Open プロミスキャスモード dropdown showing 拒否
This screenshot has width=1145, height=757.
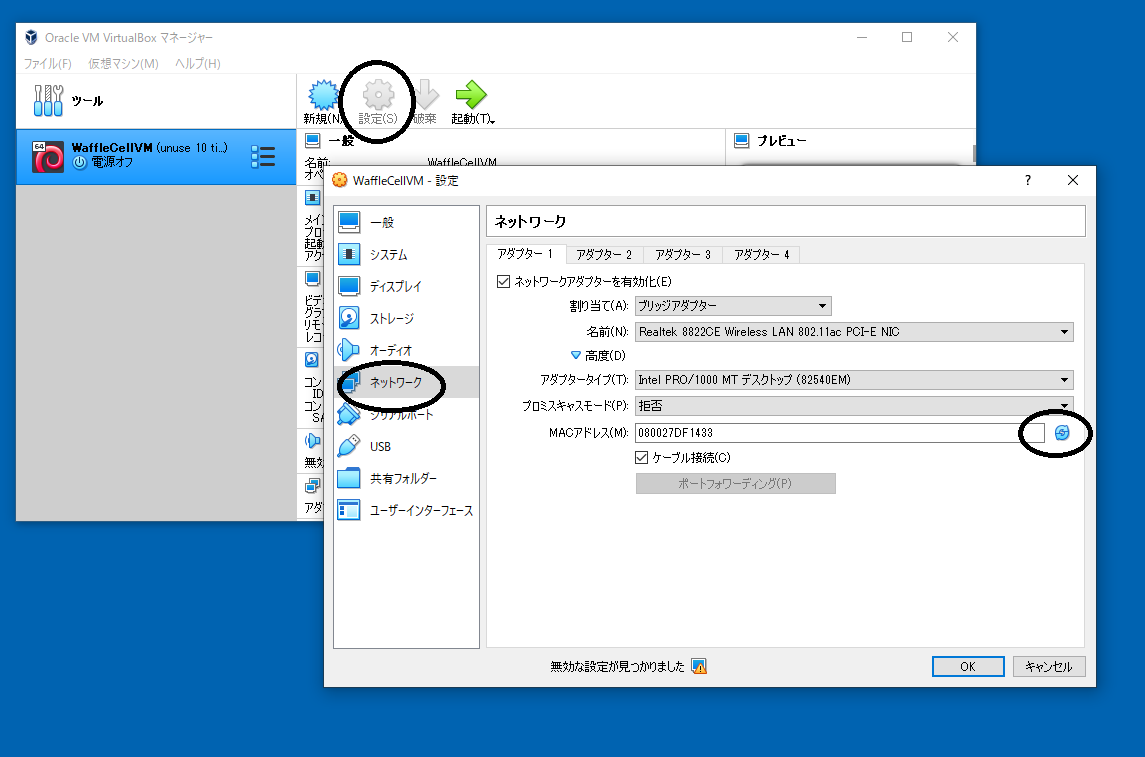point(854,406)
